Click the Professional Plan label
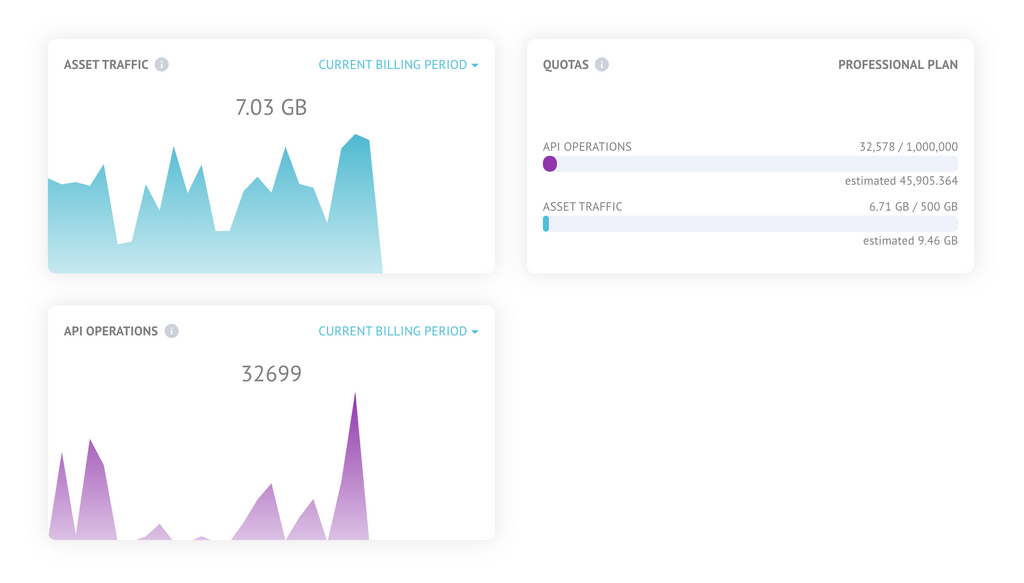Screen dimensions: 1024x583 click(897, 65)
